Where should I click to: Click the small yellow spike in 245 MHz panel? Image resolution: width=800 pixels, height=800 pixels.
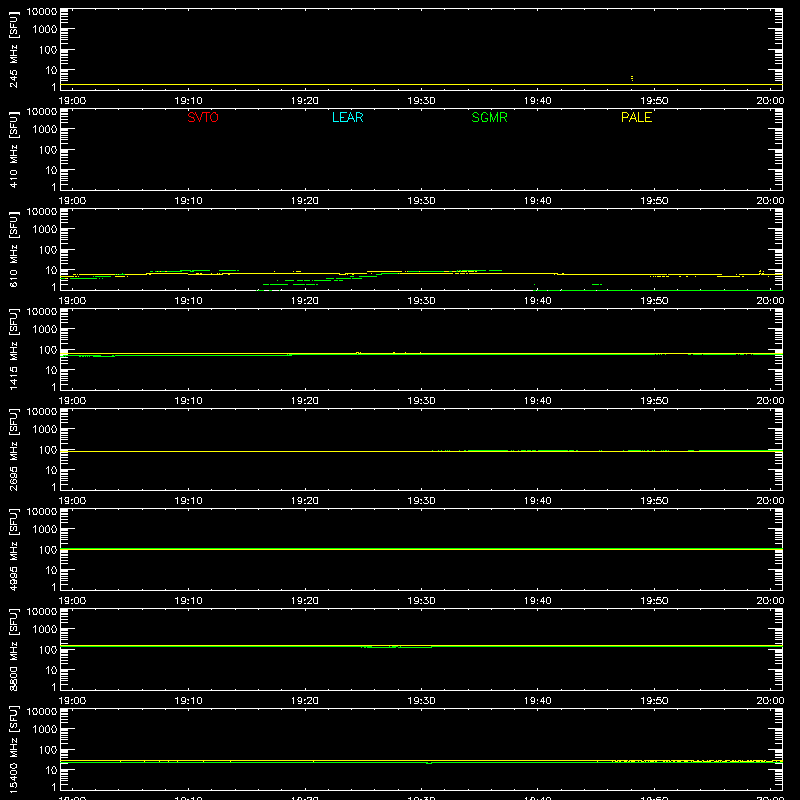(632, 78)
